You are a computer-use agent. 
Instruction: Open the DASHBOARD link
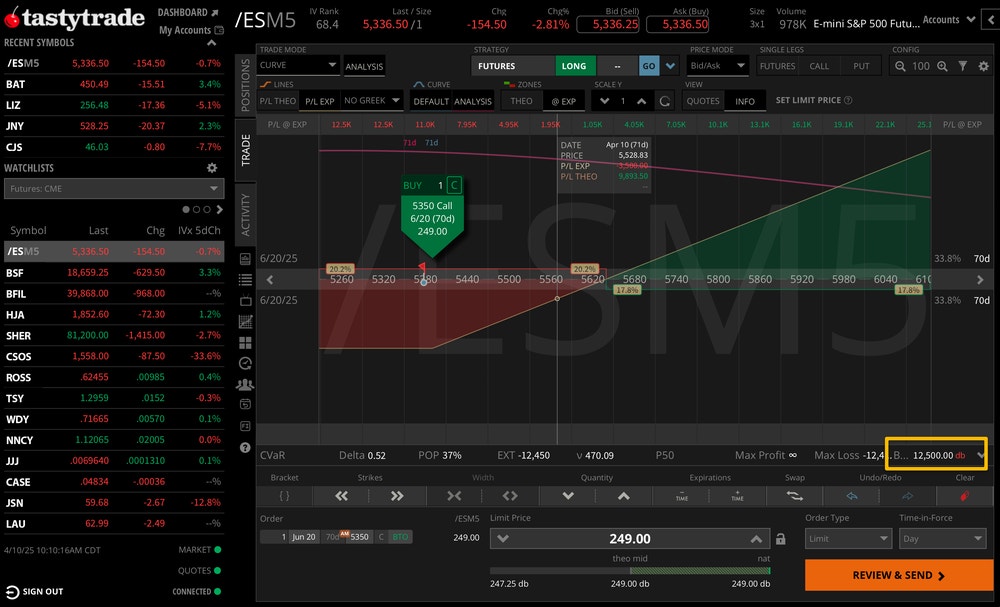pyautogui.click(x=188, y=13)
